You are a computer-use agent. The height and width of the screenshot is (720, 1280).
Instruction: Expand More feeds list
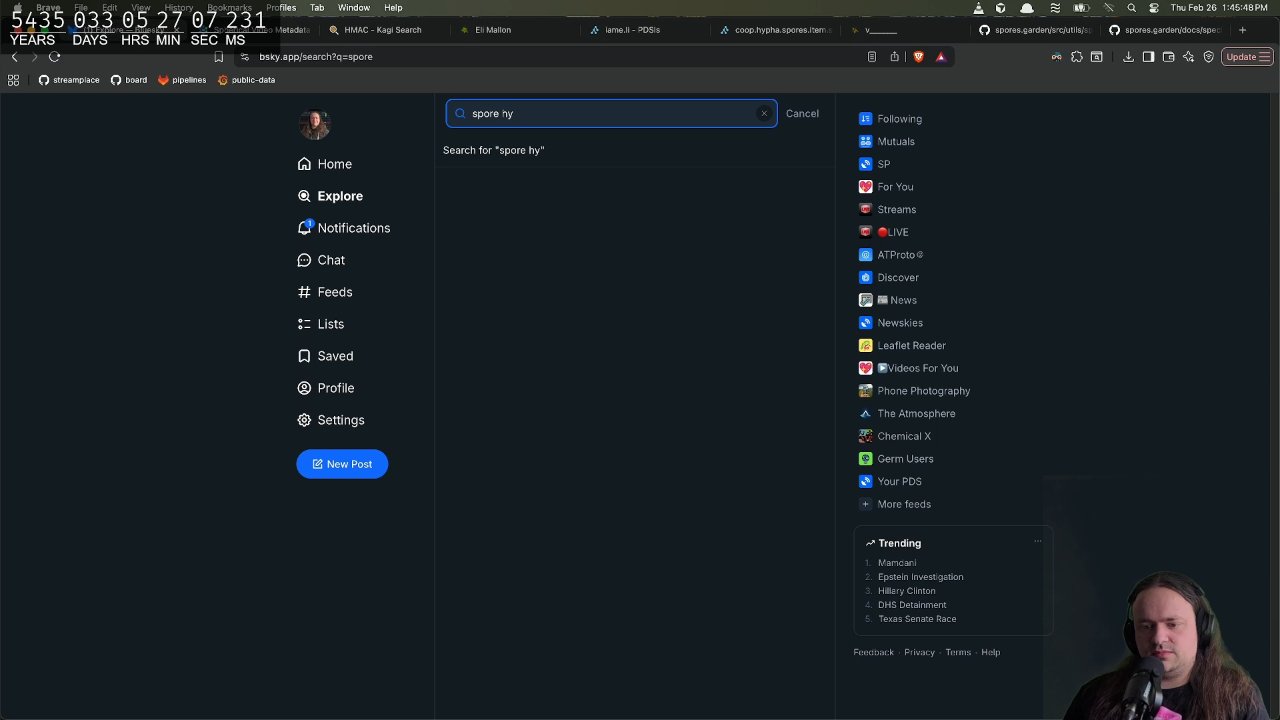pyautogui.click(x=903, y=504)
